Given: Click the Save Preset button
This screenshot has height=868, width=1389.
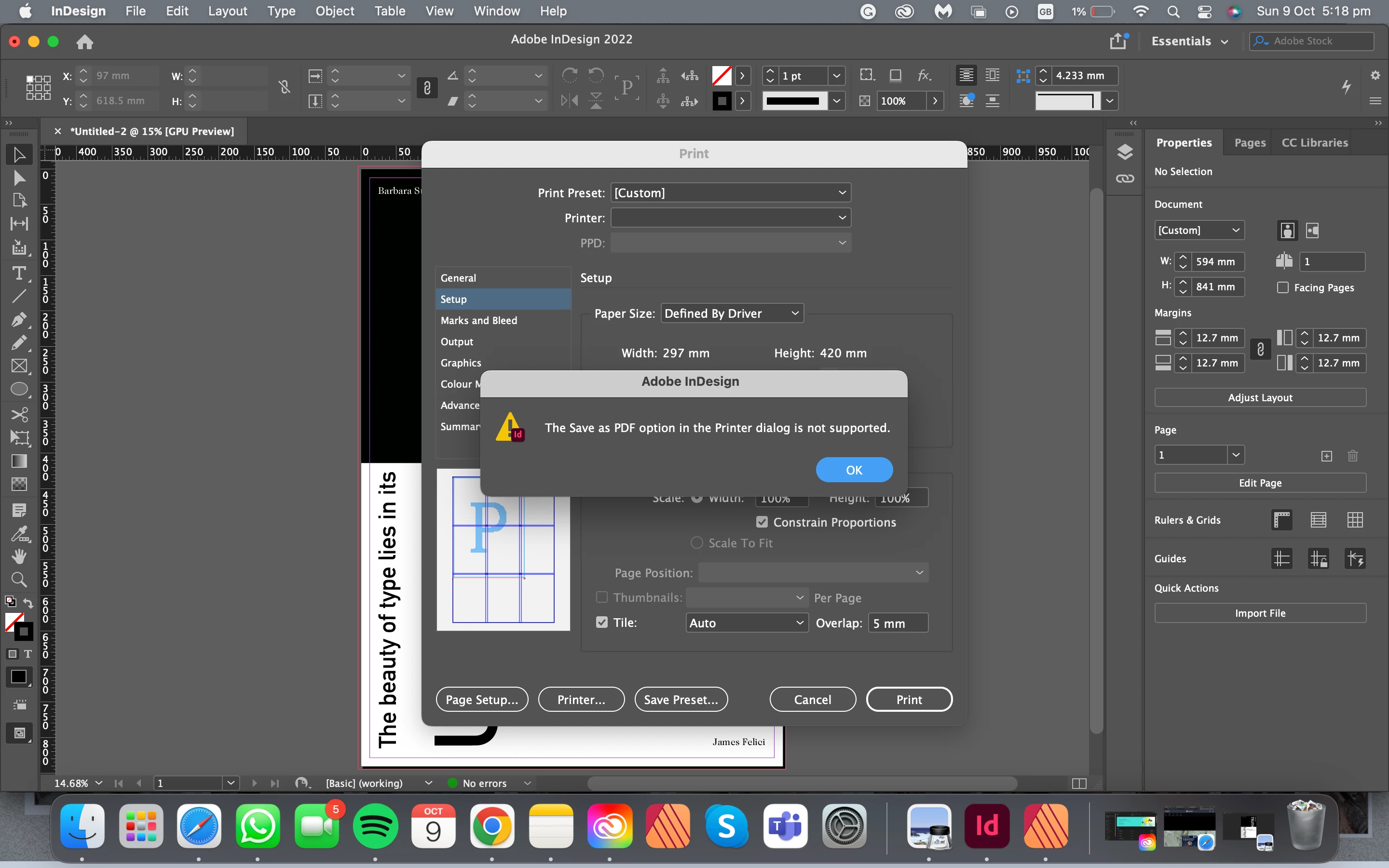Looking at the screenshot, I should (681, 699).
